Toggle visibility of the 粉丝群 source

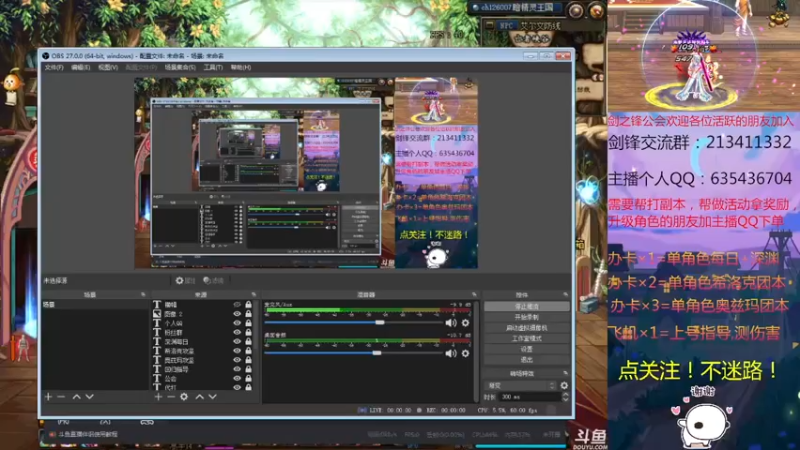[x=237, y=332]
